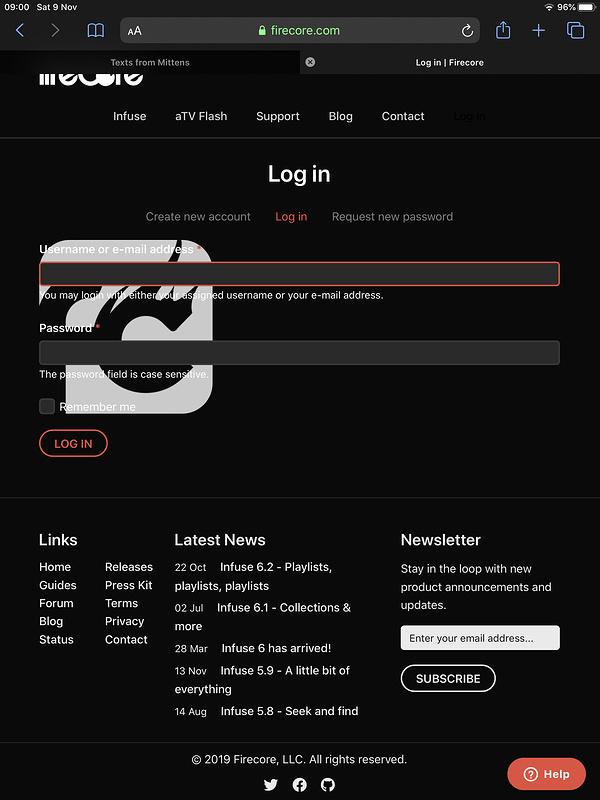Go back with Safari's back arrow

coord(20,31)
